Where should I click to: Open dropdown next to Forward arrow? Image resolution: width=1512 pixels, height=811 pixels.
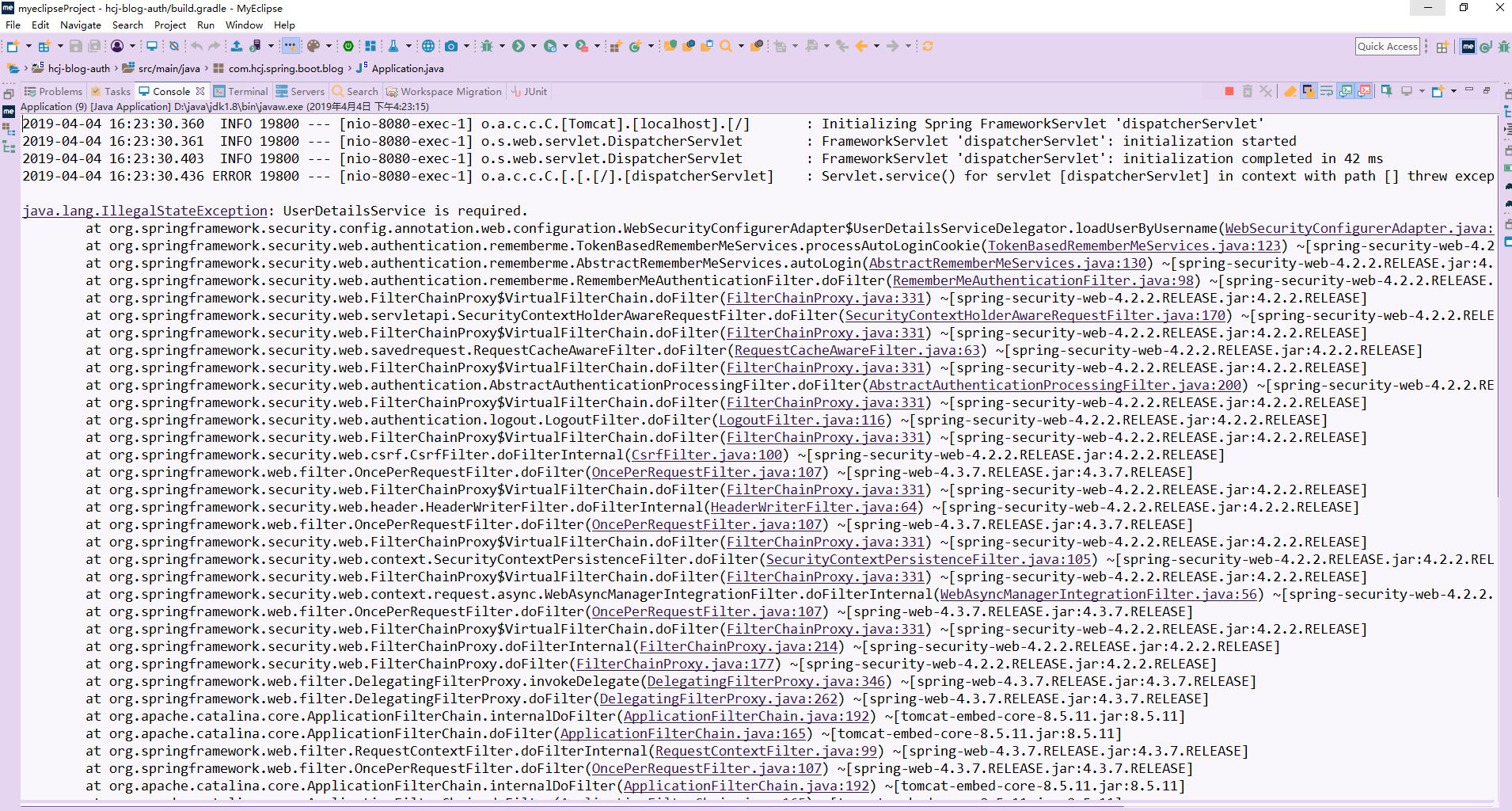pos(908,47)
